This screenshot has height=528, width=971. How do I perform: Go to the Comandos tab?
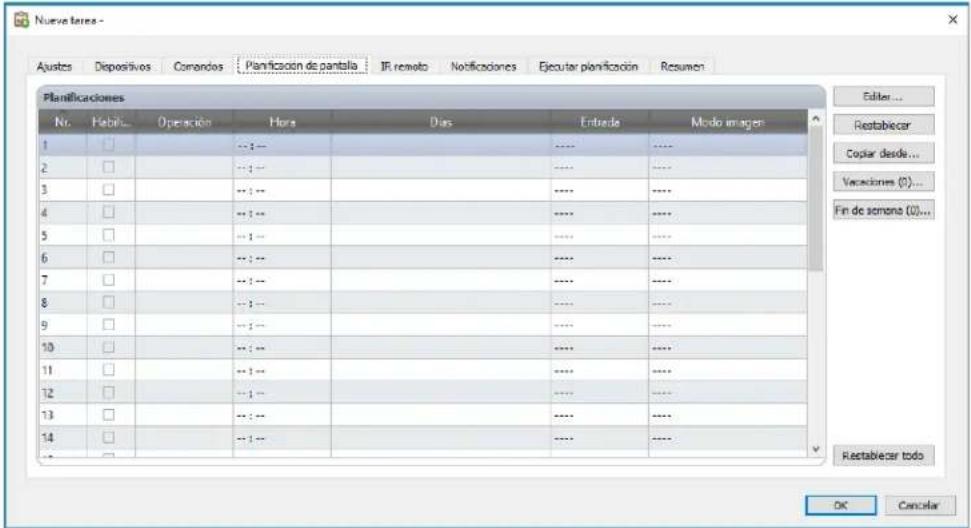coord(194,66)
